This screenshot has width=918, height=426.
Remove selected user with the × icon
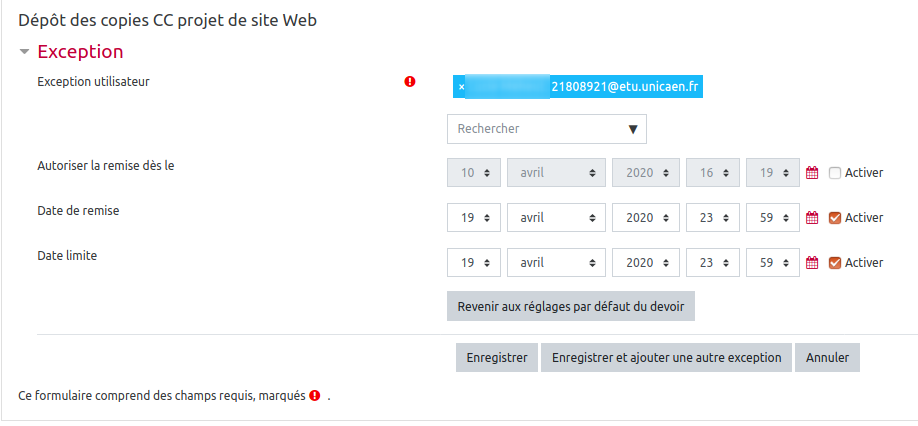pyautogui.click(x=461, y=88)
